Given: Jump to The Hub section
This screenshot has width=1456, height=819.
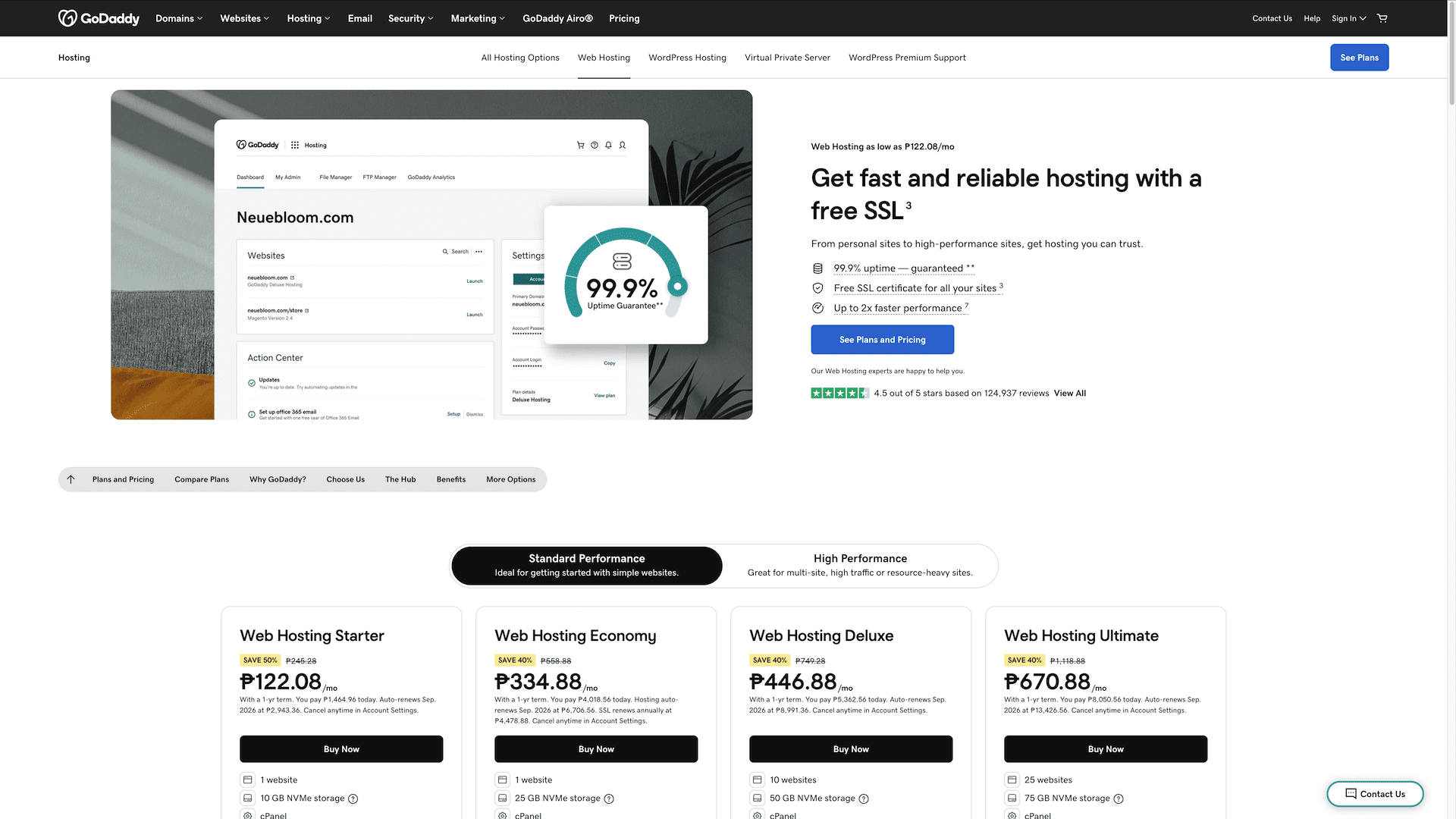Looking at the screenshot, I should [x=400, y=479].
